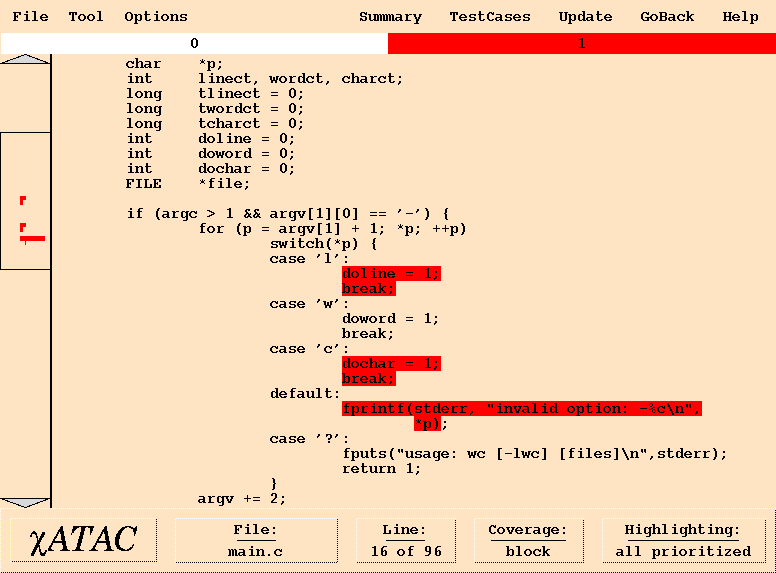Click the χATAC logo

[x=84, y=540]
